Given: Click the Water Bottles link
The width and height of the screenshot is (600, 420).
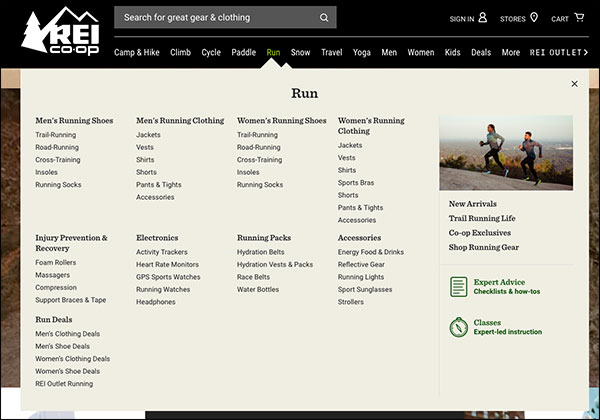Looking at the screenshot, I should pos(258,290).
